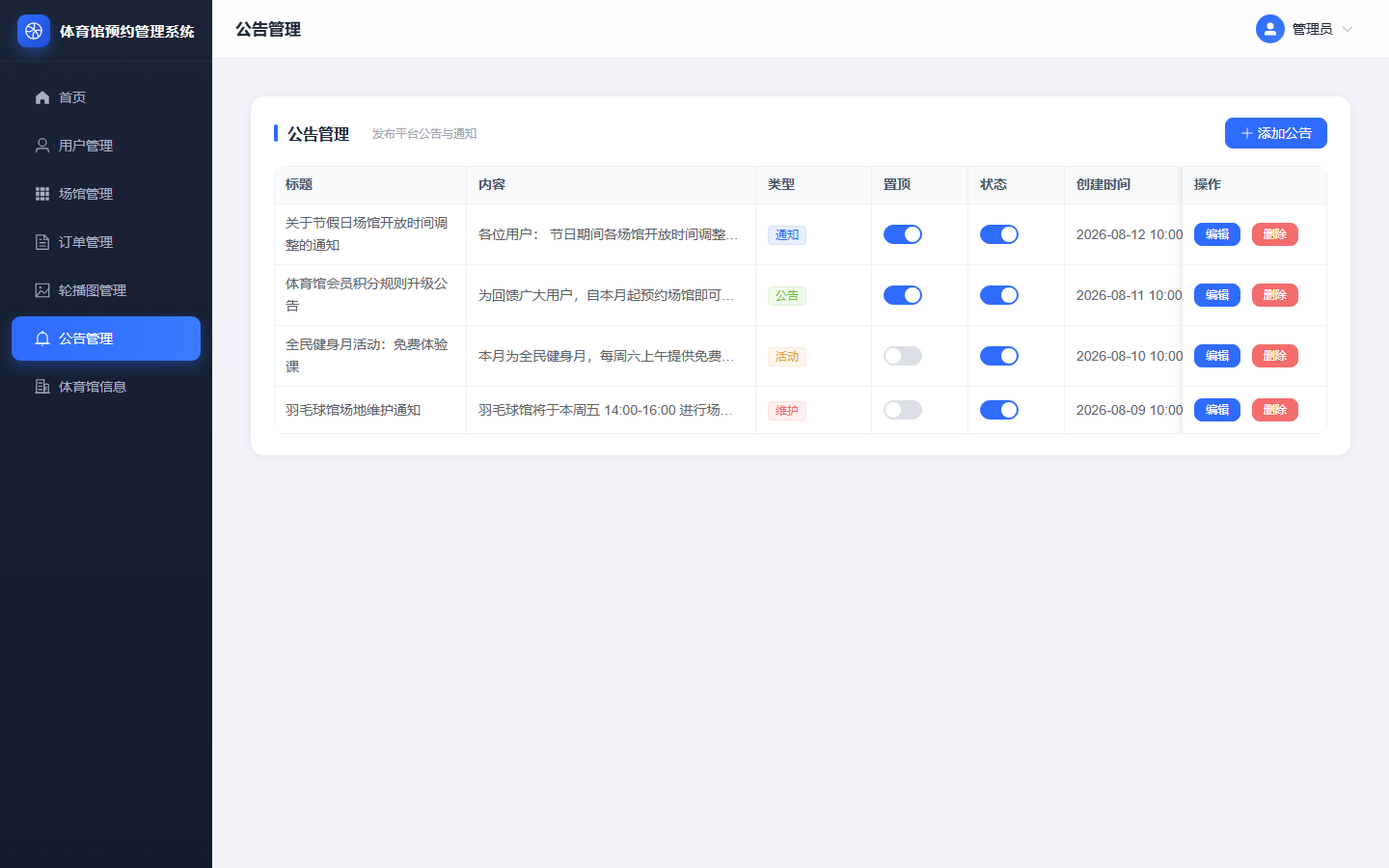1389x868 pixels.
Task: Edit the 全民健身月活动 announcement
Action: coord(1217,356)
